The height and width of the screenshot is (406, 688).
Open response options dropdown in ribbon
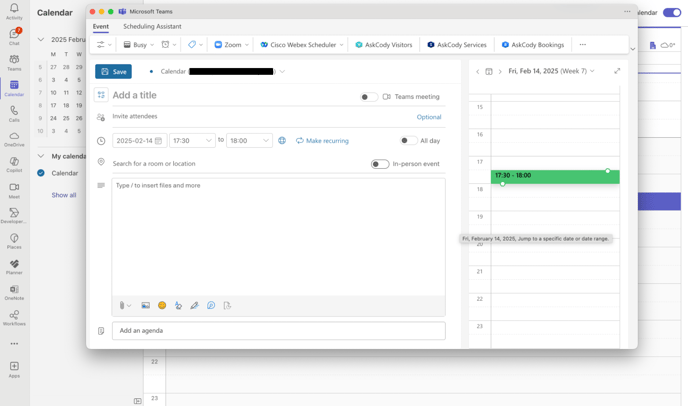104,45
